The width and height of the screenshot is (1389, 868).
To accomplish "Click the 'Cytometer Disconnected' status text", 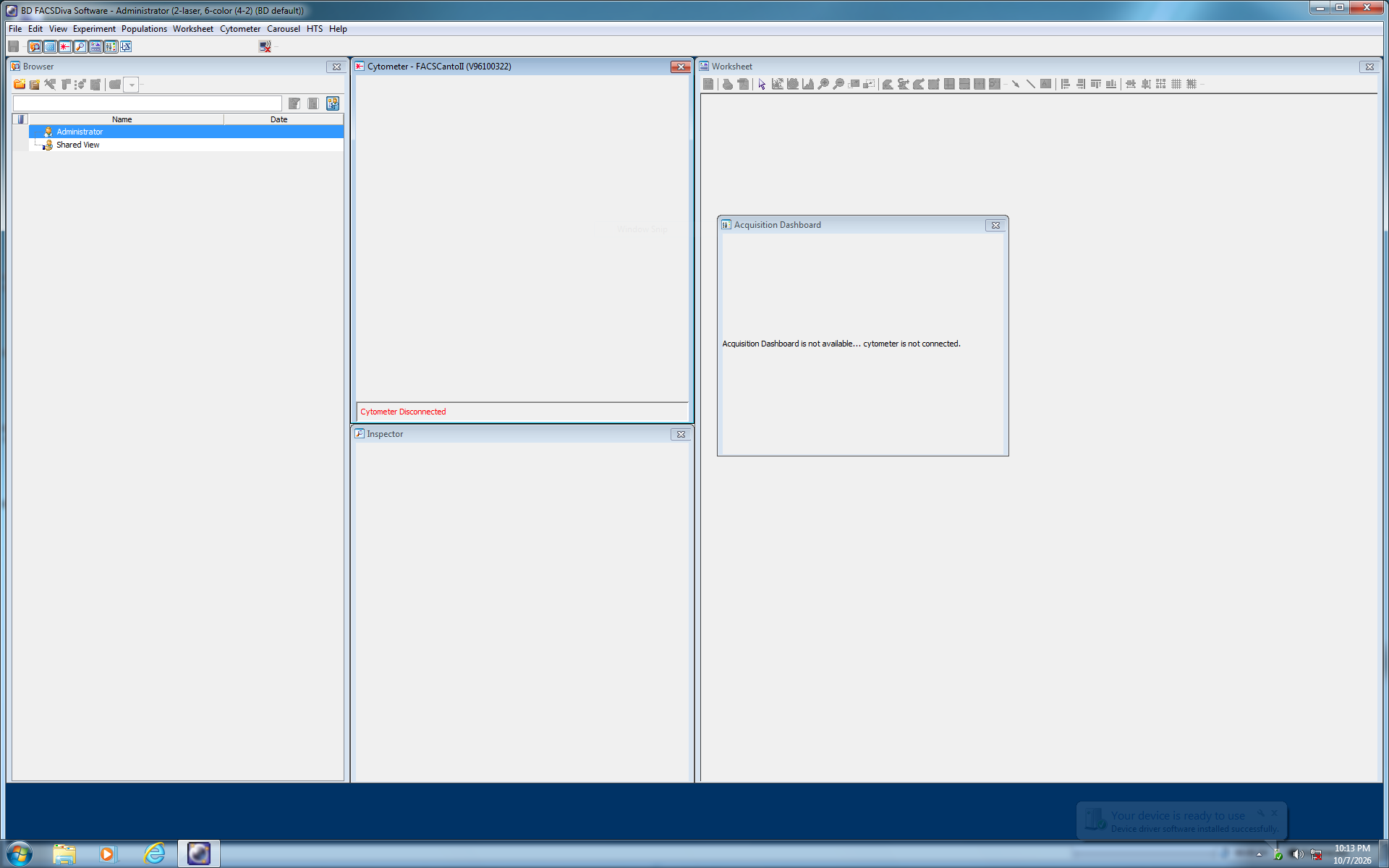I will coord(403,412).
